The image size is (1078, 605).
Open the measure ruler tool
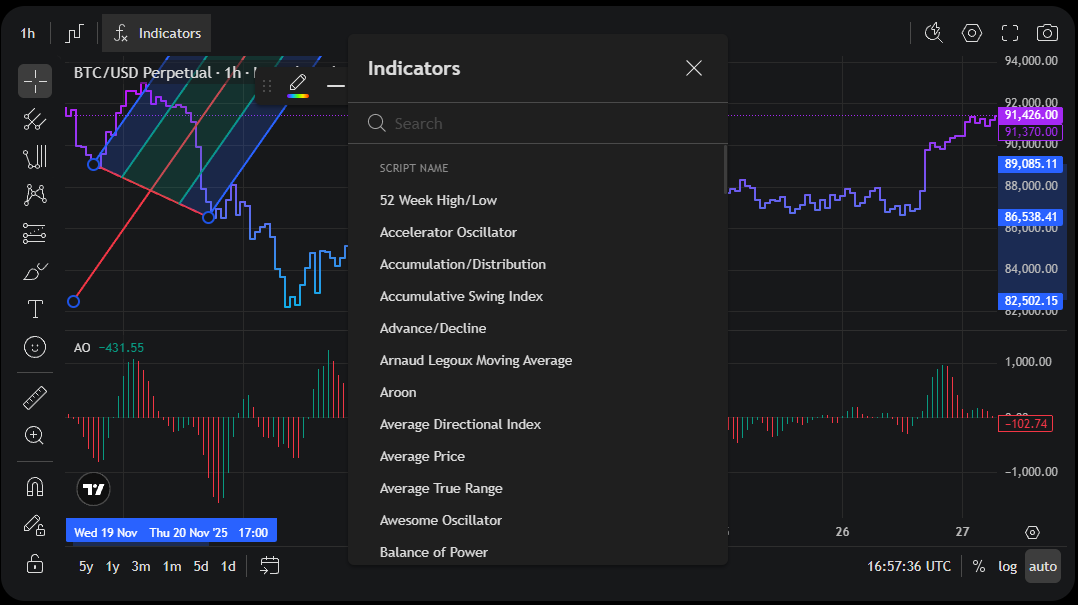coord(35,397)
